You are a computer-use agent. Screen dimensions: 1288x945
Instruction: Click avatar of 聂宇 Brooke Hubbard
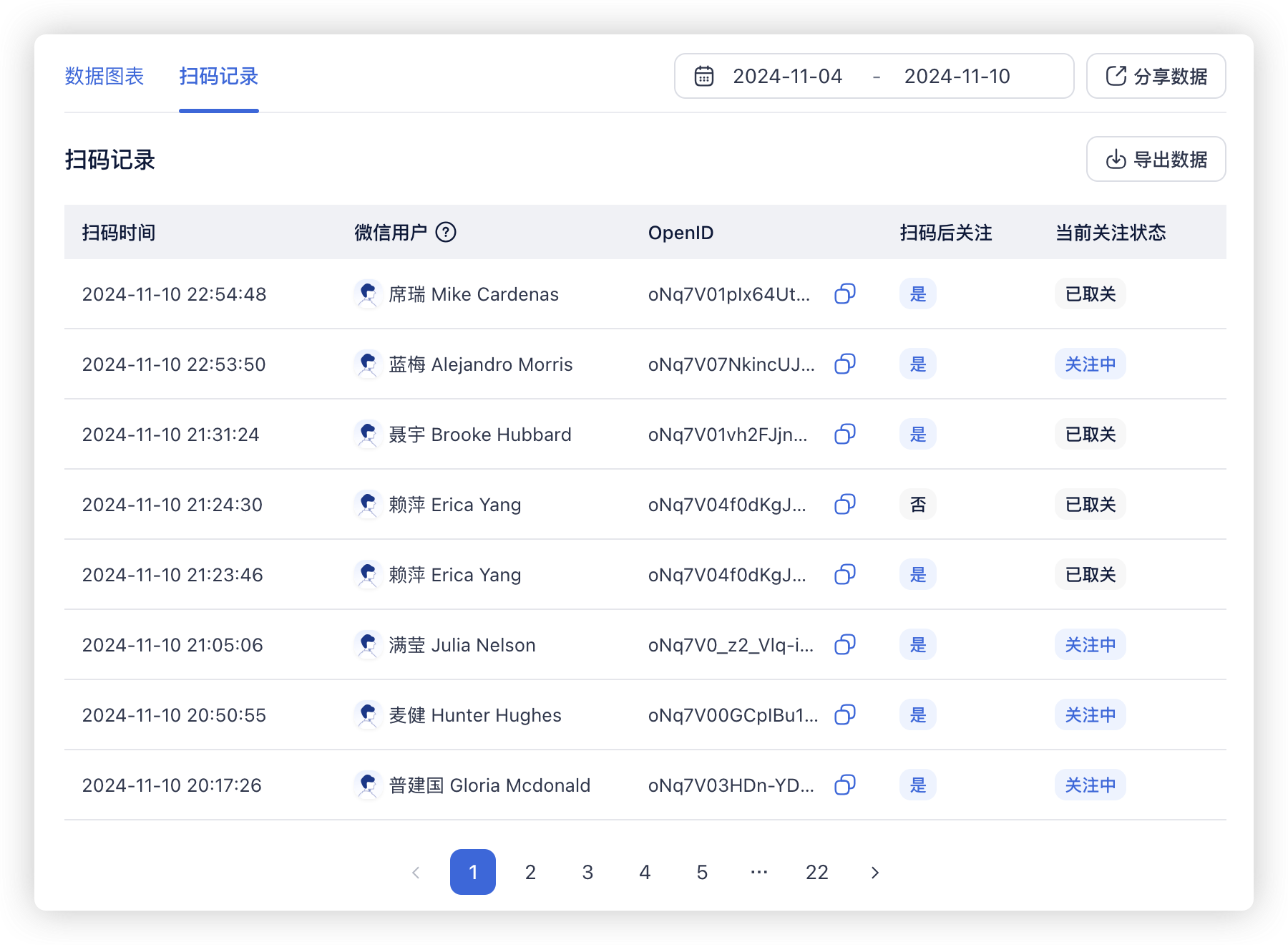(368, 434)
